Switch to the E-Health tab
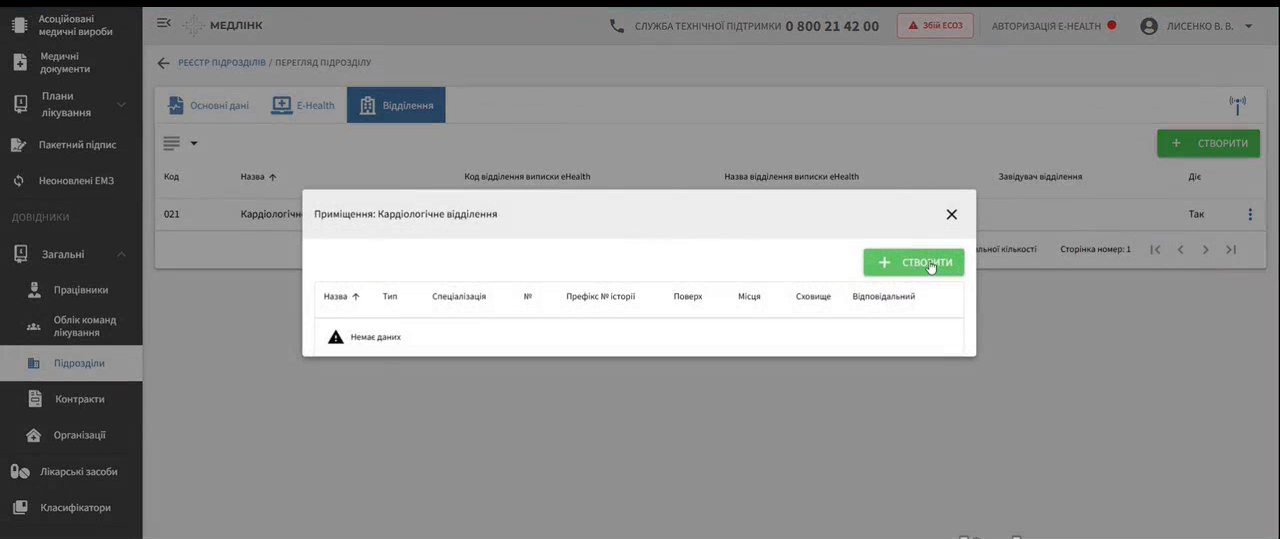The width and height of the screenshot is (1280, 539). (303, 105)
